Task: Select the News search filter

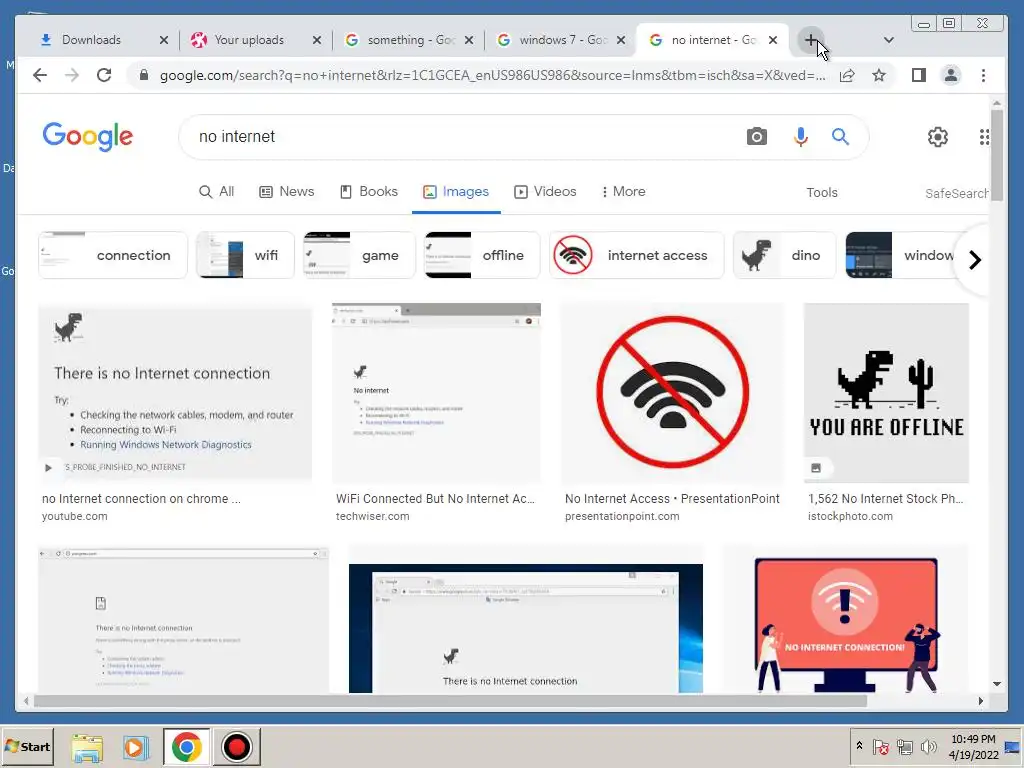Action: [287, 192]
